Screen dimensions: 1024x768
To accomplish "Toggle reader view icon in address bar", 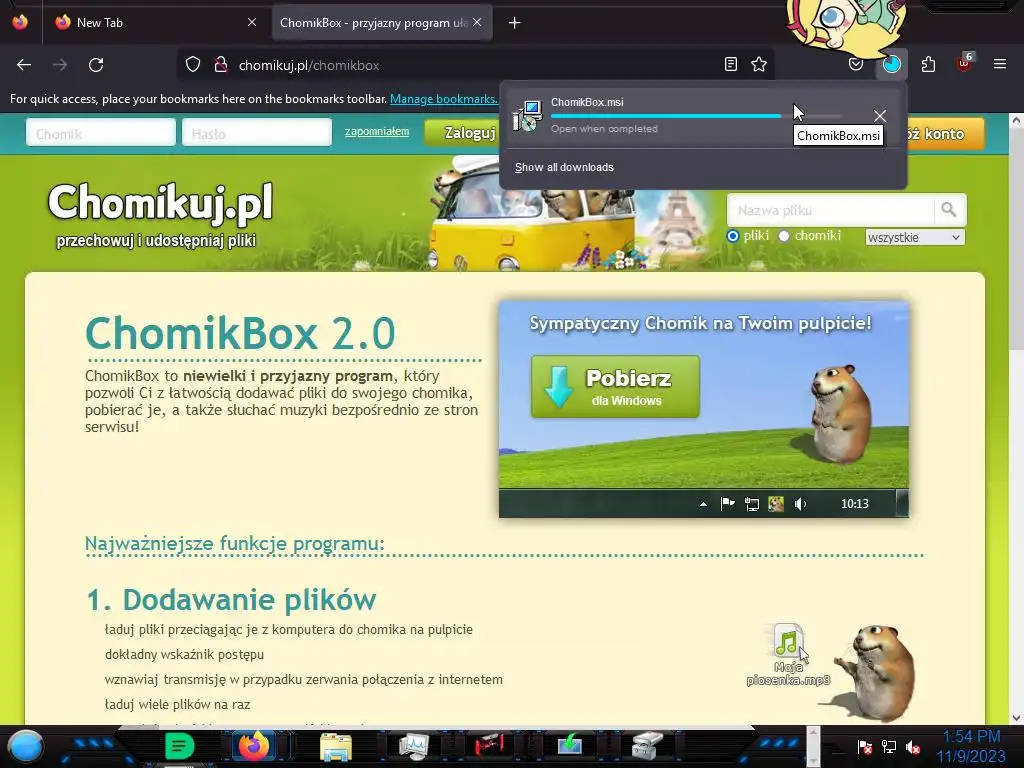I will pos(731,64).
